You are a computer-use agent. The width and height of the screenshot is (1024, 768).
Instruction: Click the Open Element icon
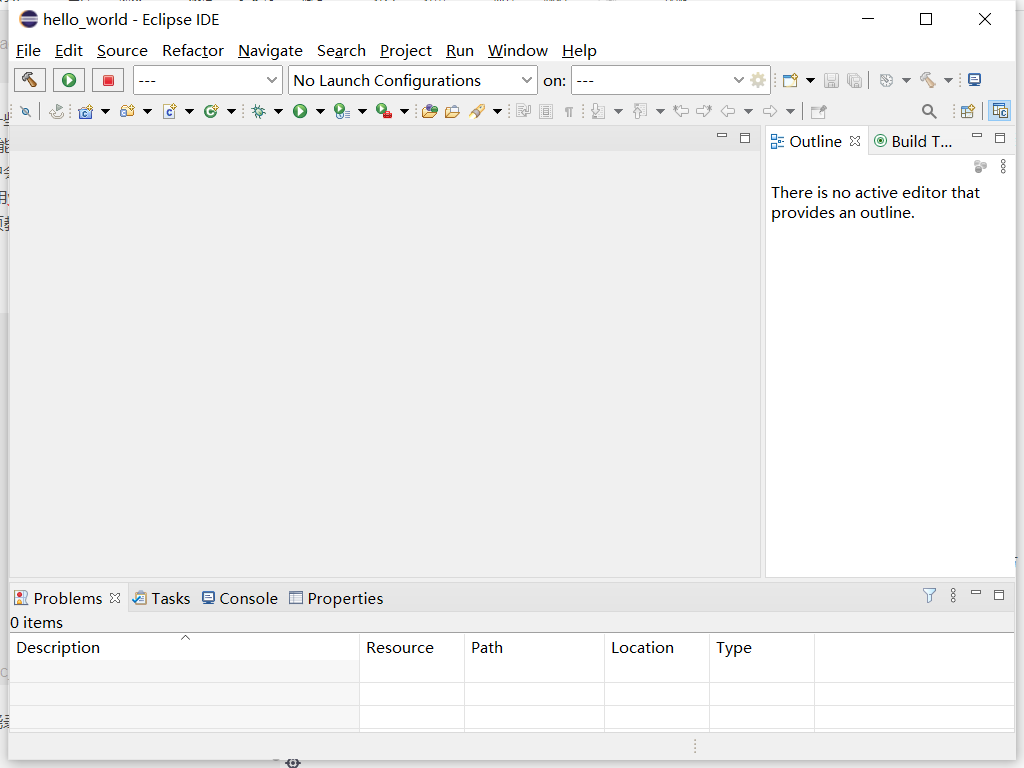point(430,112)
